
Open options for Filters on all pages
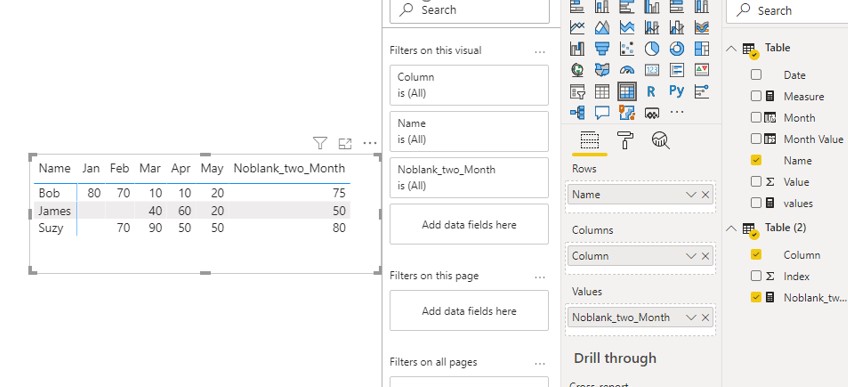click(x=539, y=364)
